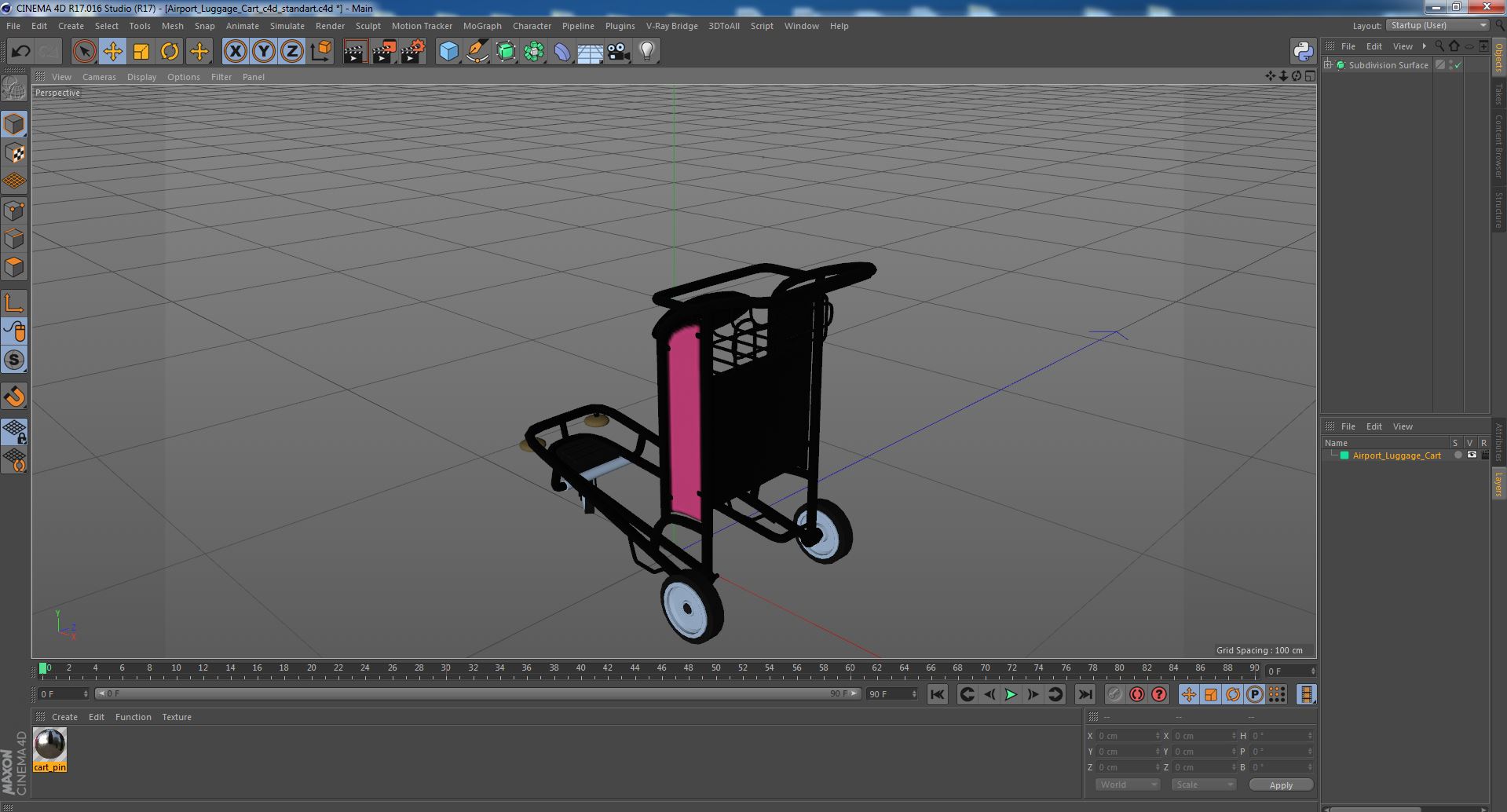This screenshot has width=1507, height=812.
Task: Add a Light object
Action: click(647, 52)
